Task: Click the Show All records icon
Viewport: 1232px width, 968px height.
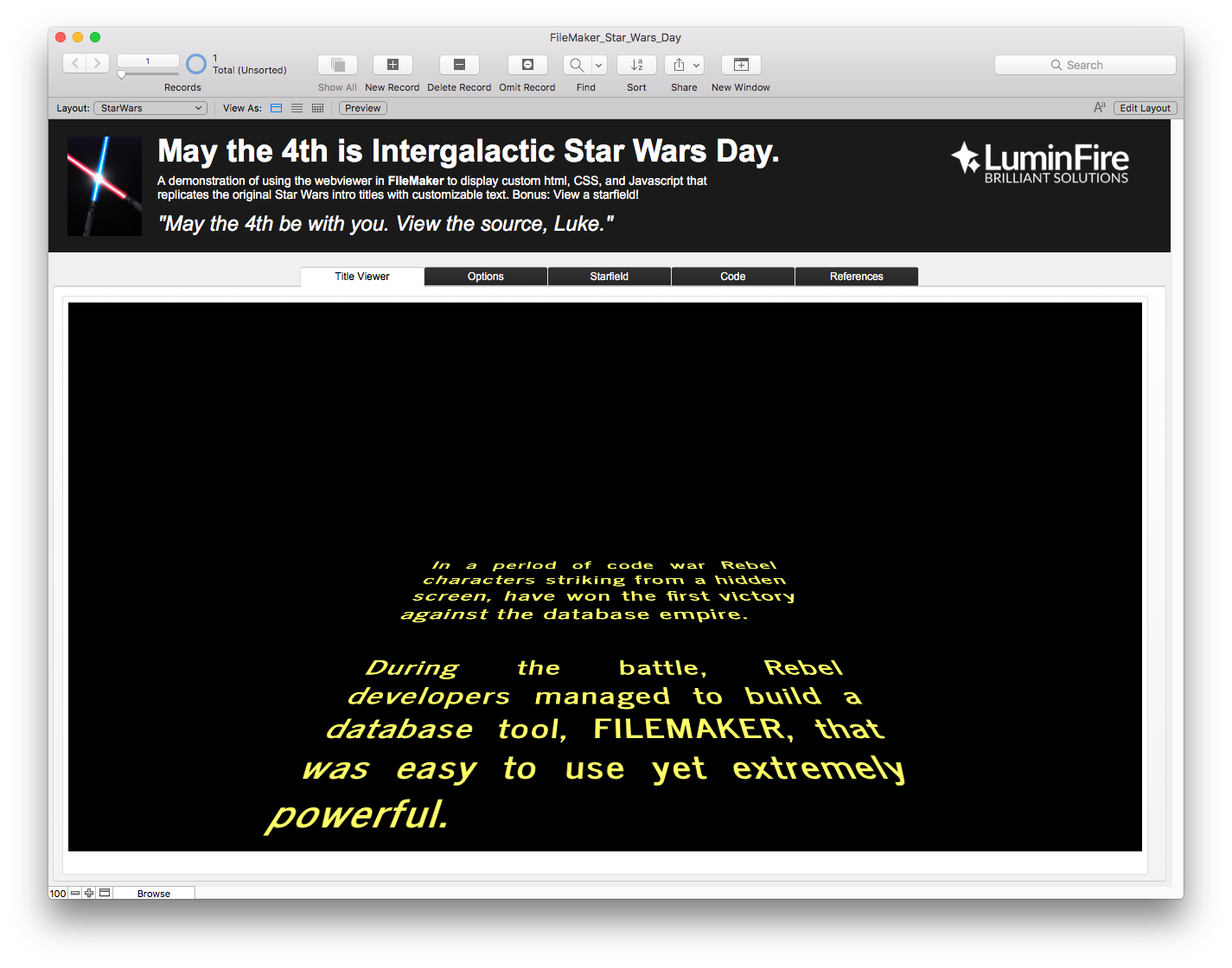Action: (x=337, y=65)
